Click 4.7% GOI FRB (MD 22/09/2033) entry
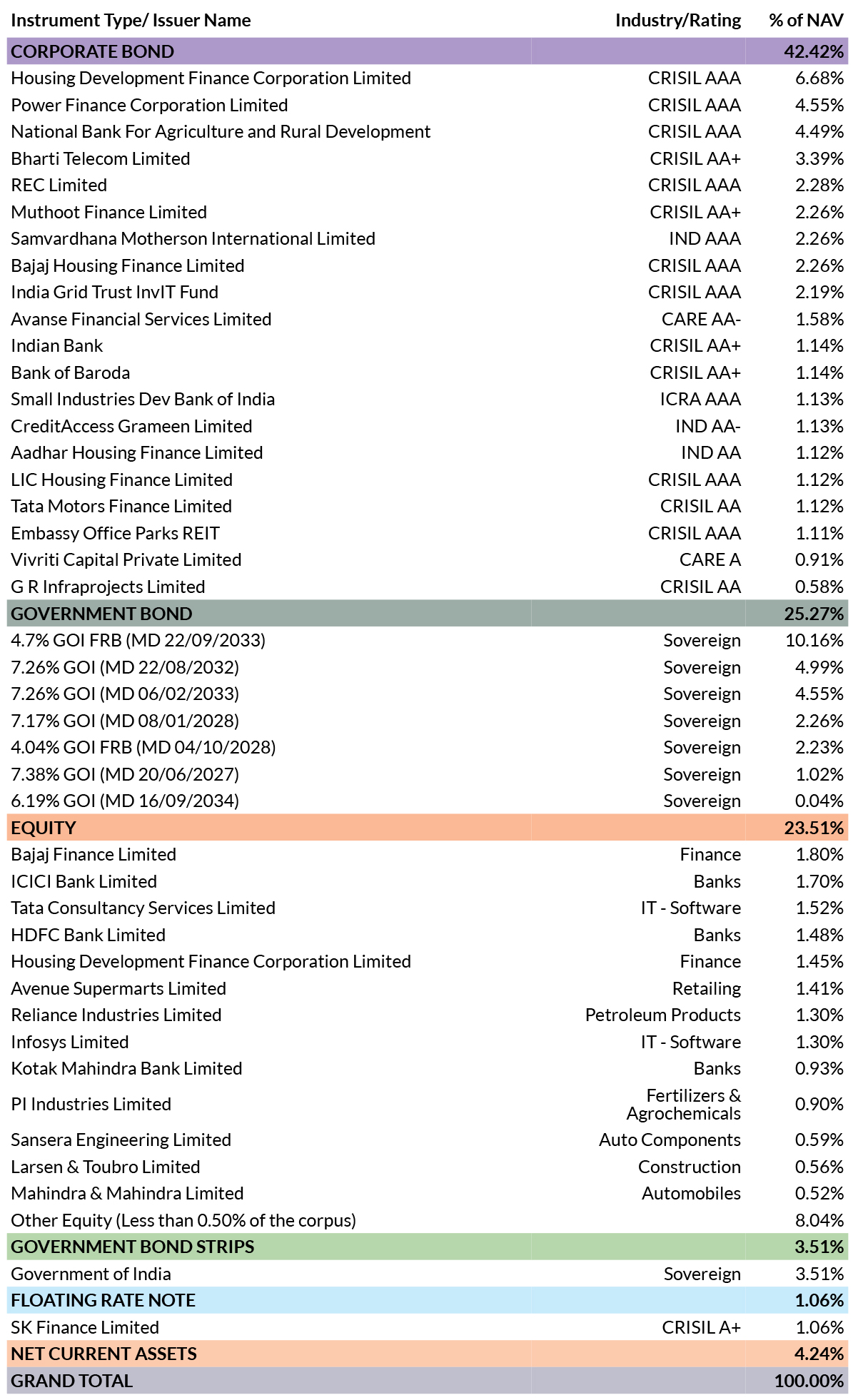The height and width of the screenshot is (1400, 853). click(x=138, y=640)
